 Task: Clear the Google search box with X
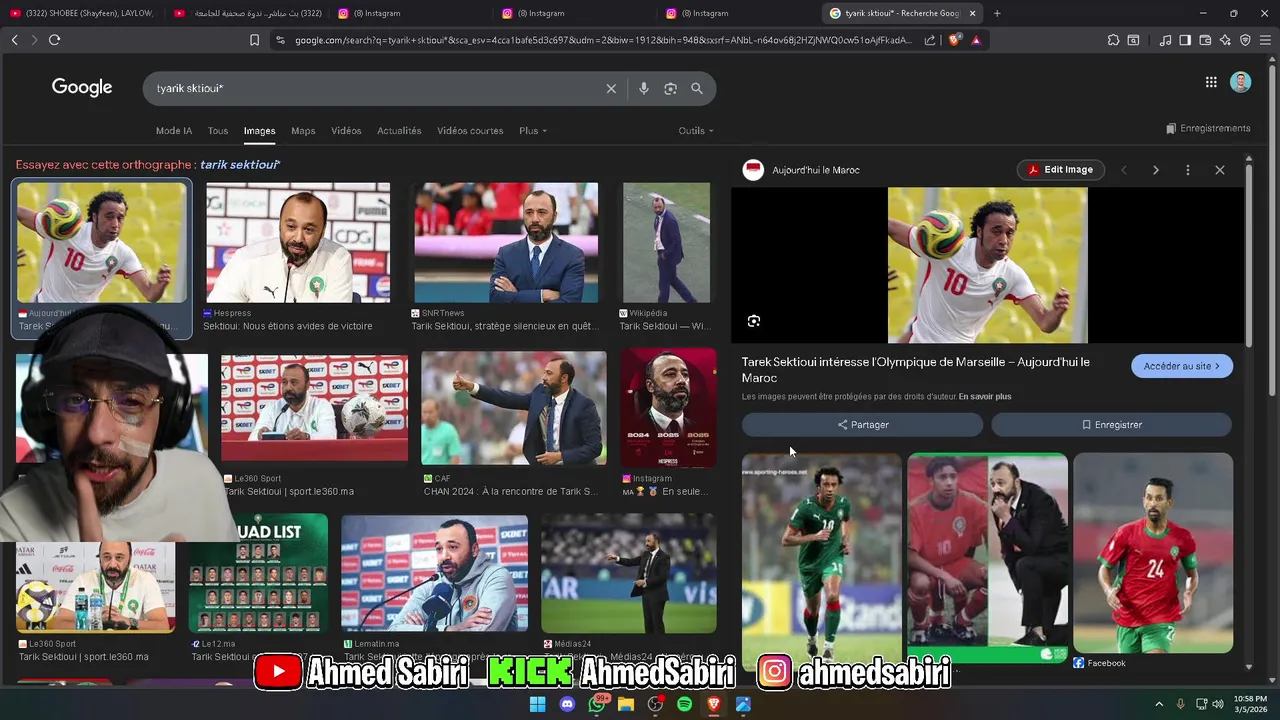[611, 88]
